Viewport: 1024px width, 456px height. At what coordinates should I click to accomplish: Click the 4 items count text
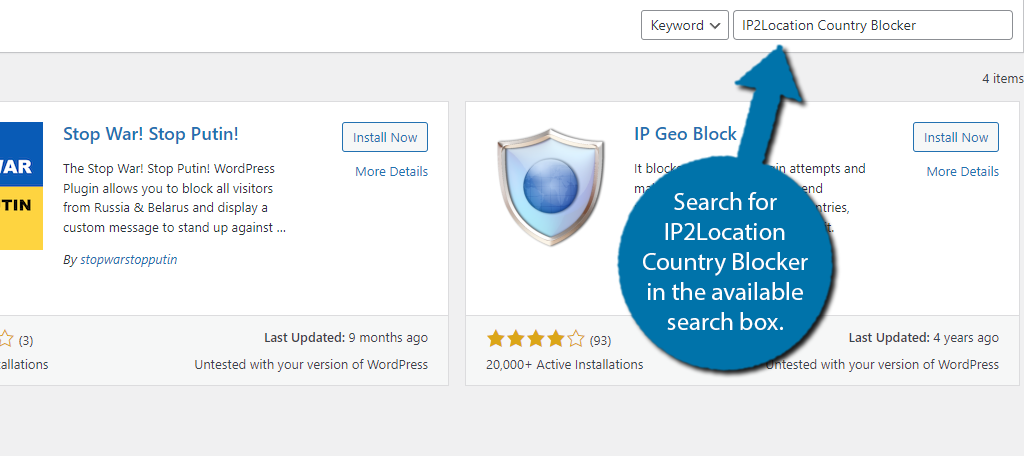[1002, 78]
